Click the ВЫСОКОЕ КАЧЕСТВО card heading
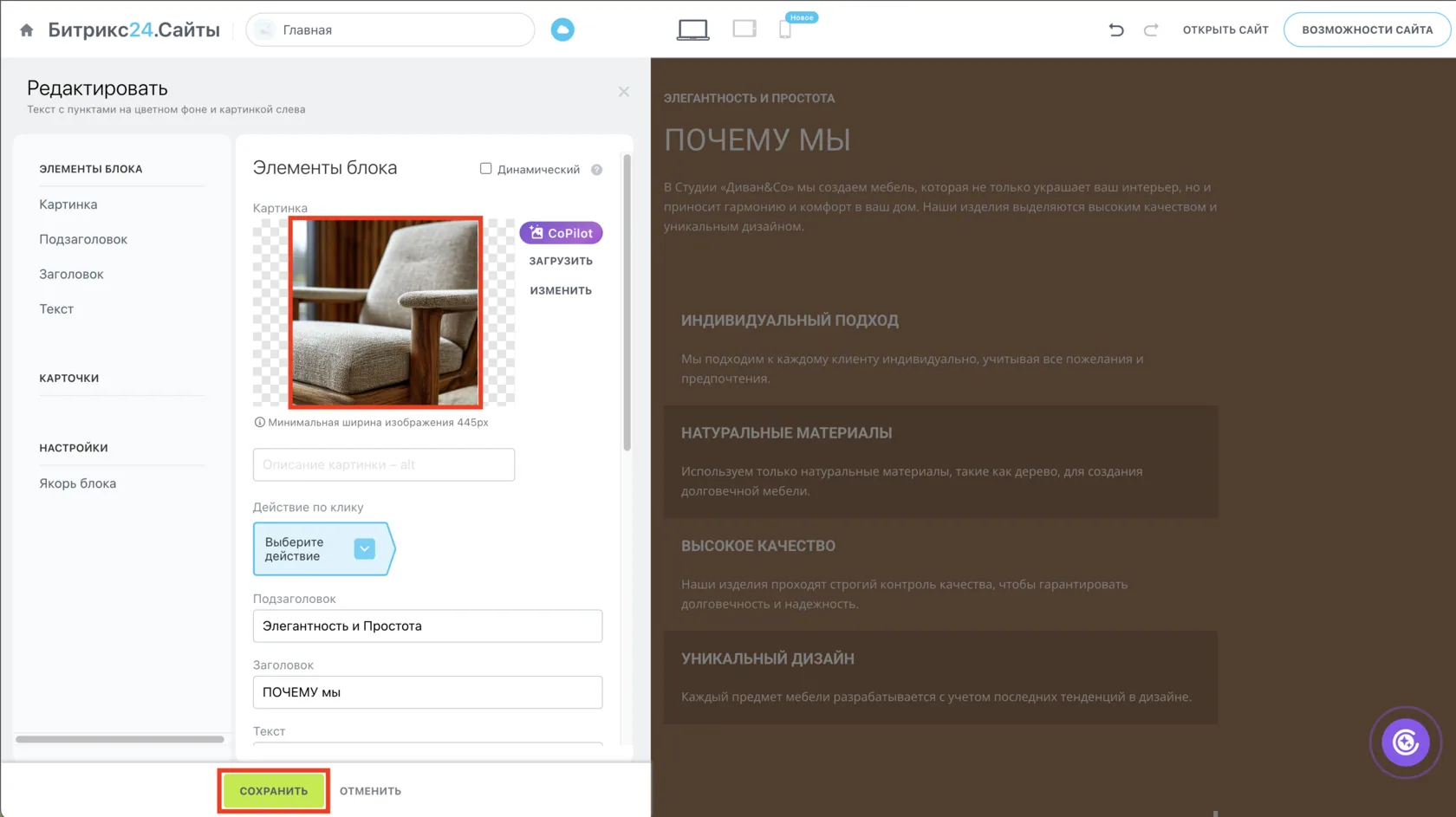This screenshot has width=1456, height=817. pos(758,546)
